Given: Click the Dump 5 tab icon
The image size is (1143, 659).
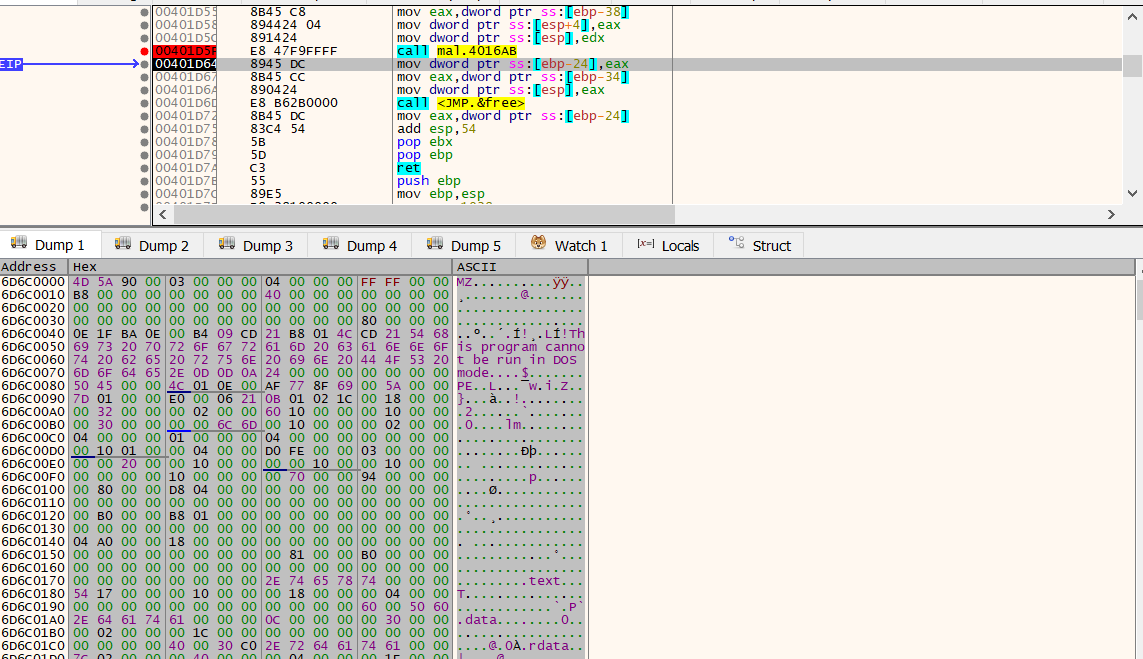Looking at the screenshot, I should [x=435, y=244].
